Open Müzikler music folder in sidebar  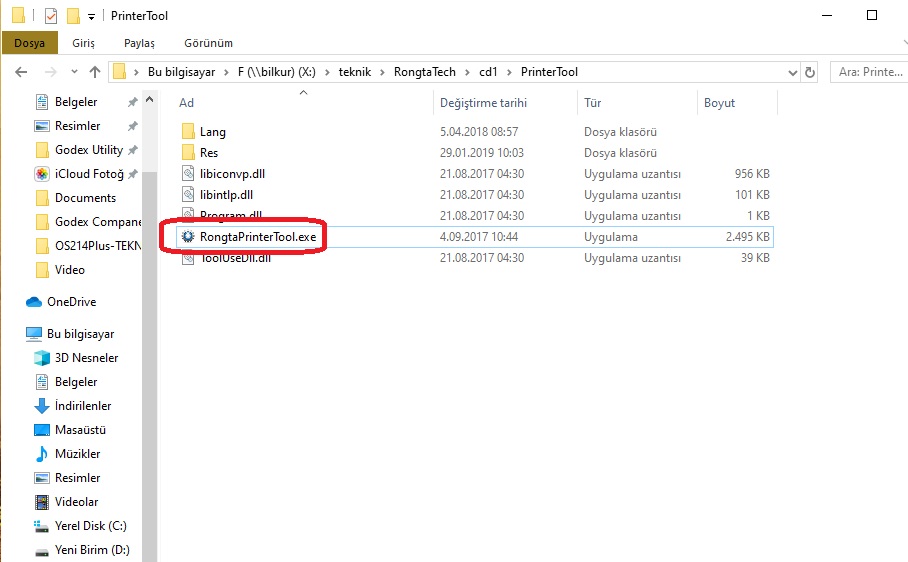pyautogui.click(x=76, y=454)
